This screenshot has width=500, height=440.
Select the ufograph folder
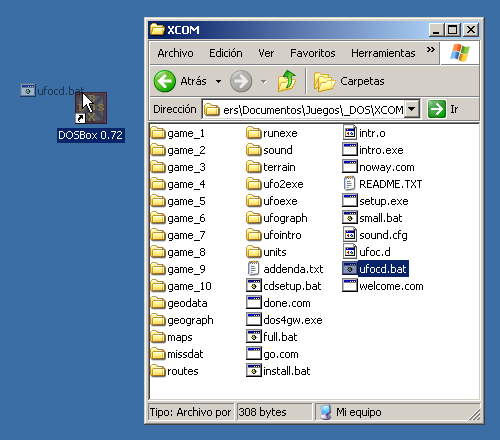point(277,218)
